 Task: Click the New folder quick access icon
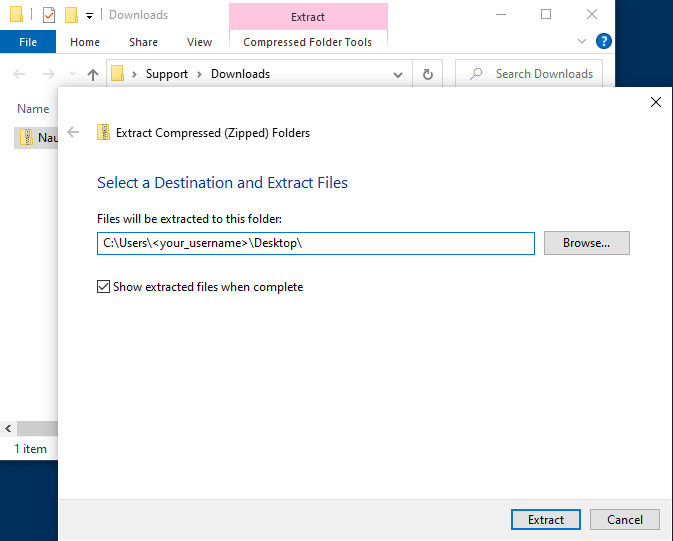pyautogui.click(x=71, y=15)
